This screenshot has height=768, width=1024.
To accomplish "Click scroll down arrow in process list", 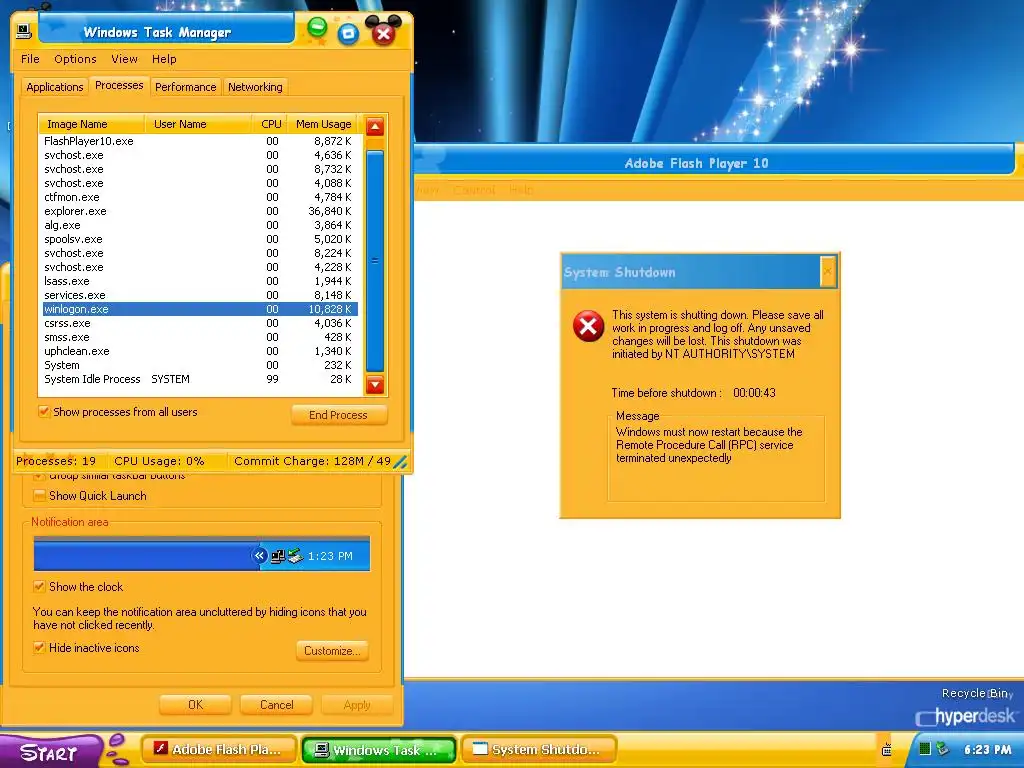I will click(x=375, y=385).
